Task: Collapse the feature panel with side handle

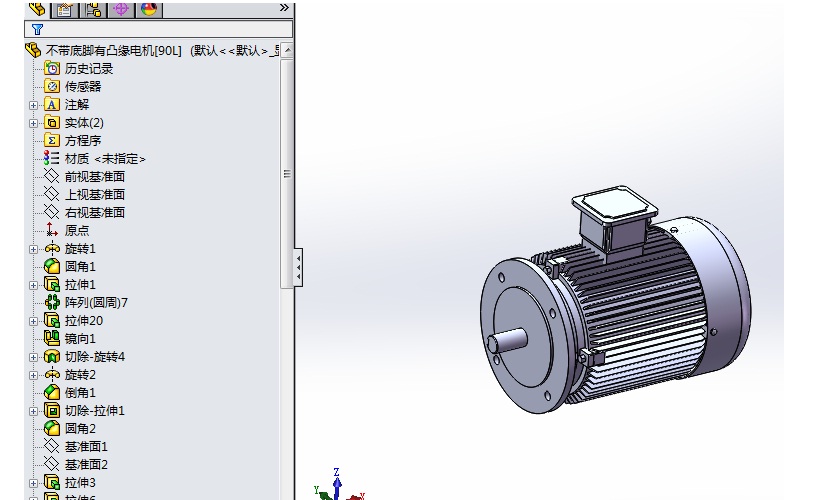Action: [x=298, y=268]
